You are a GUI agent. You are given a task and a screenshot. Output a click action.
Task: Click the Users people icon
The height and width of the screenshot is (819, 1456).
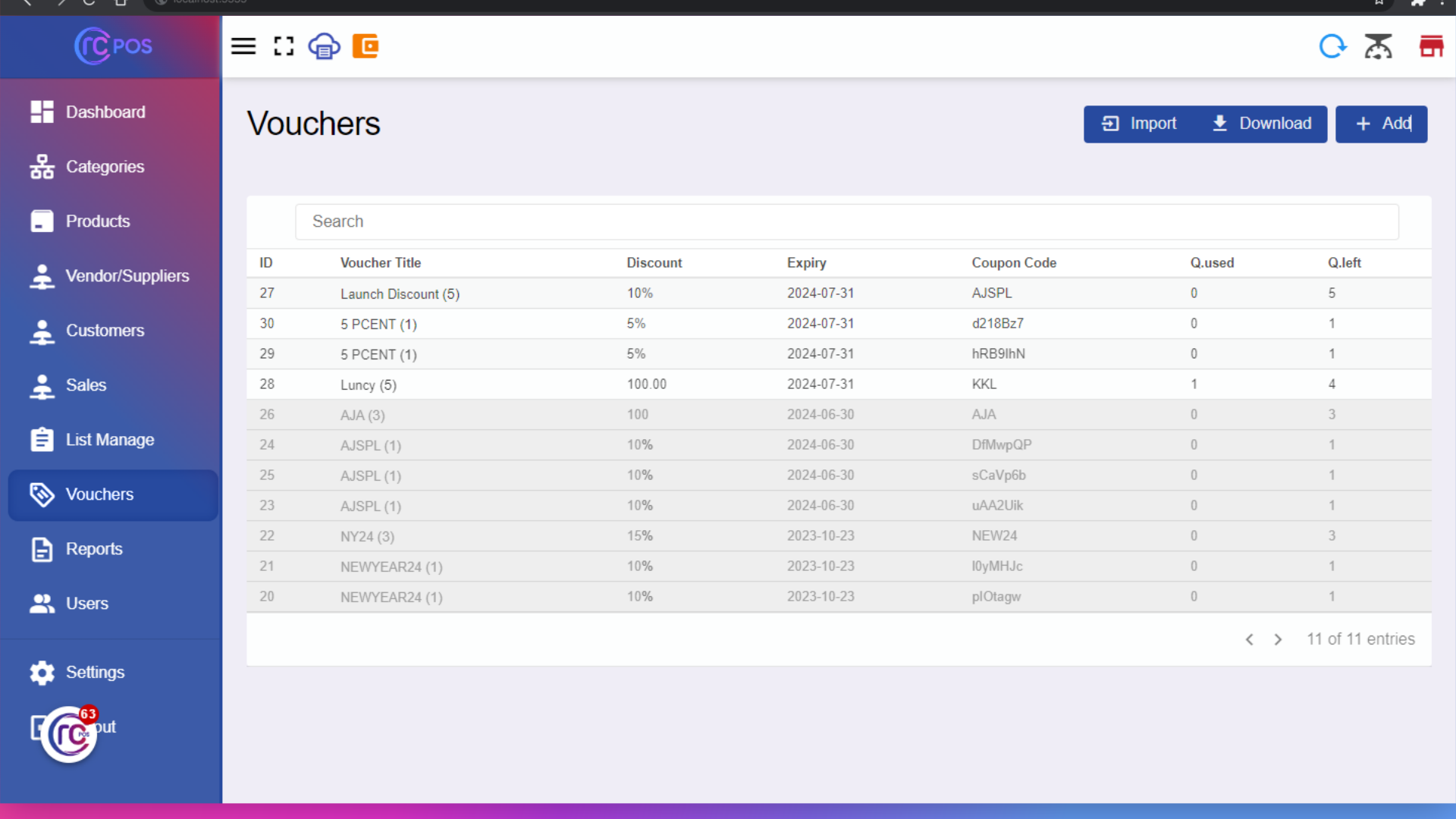[x=42, y=604]
